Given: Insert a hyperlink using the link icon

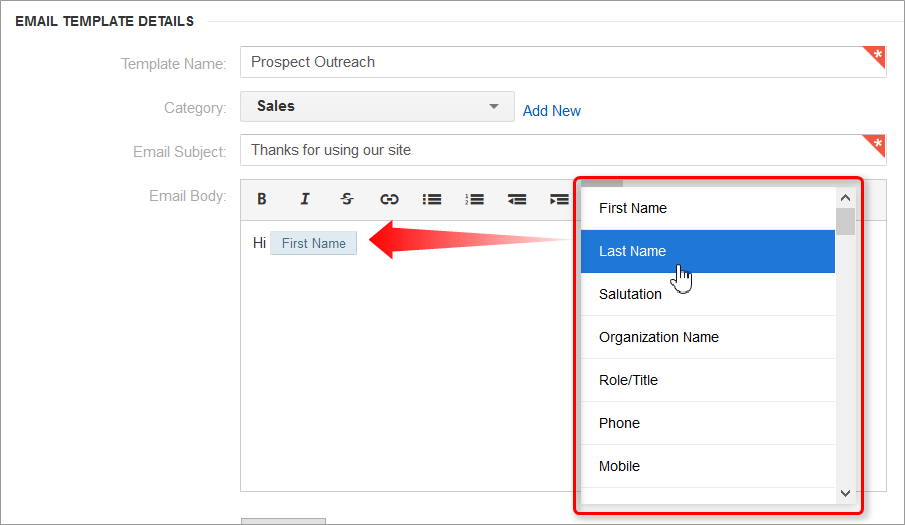Looking at the screenshot, I should (389, 199).
